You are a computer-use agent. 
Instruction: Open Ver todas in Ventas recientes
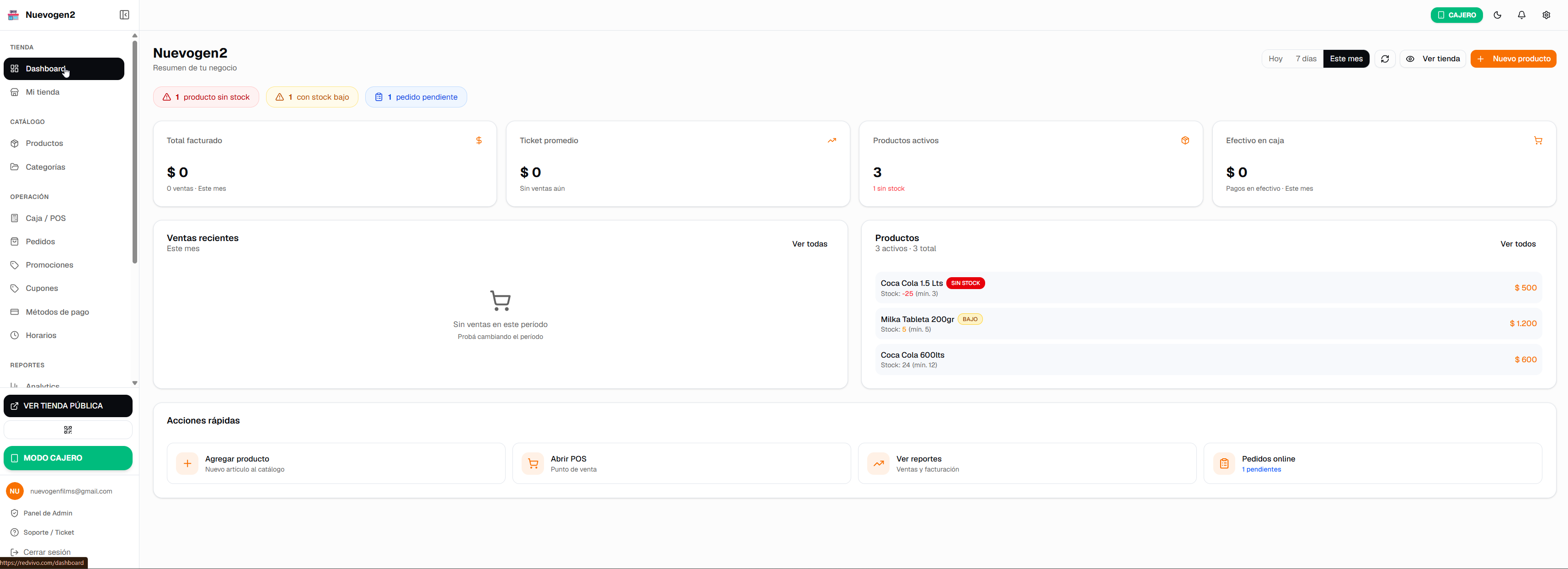click(810, 244)
